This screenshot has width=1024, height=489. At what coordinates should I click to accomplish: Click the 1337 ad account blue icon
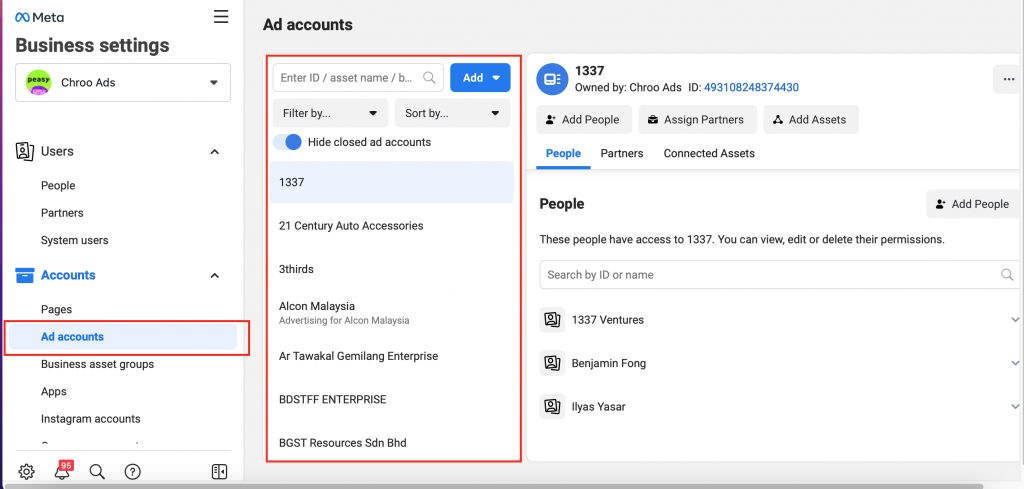pos(552,79)
